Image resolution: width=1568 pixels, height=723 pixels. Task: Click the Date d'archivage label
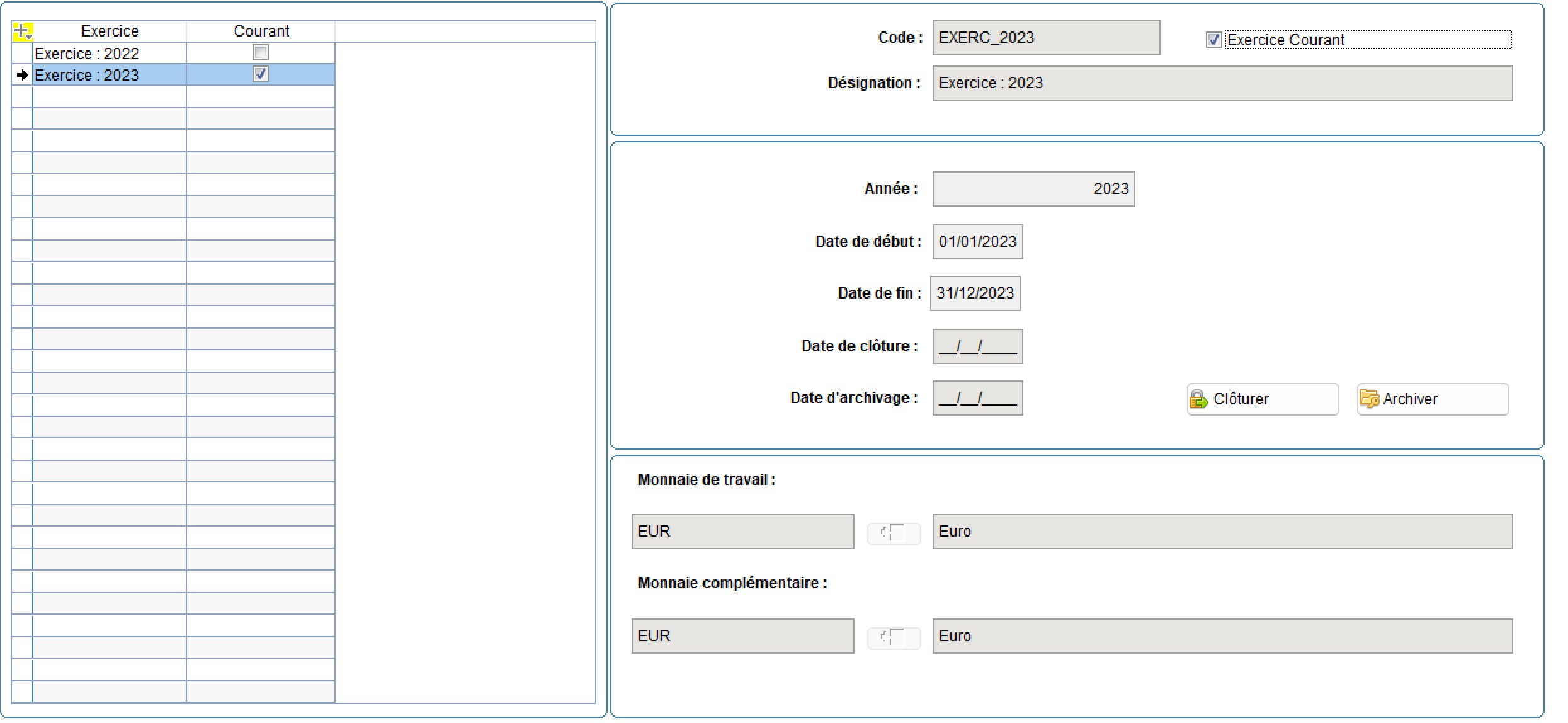[854, 398]
